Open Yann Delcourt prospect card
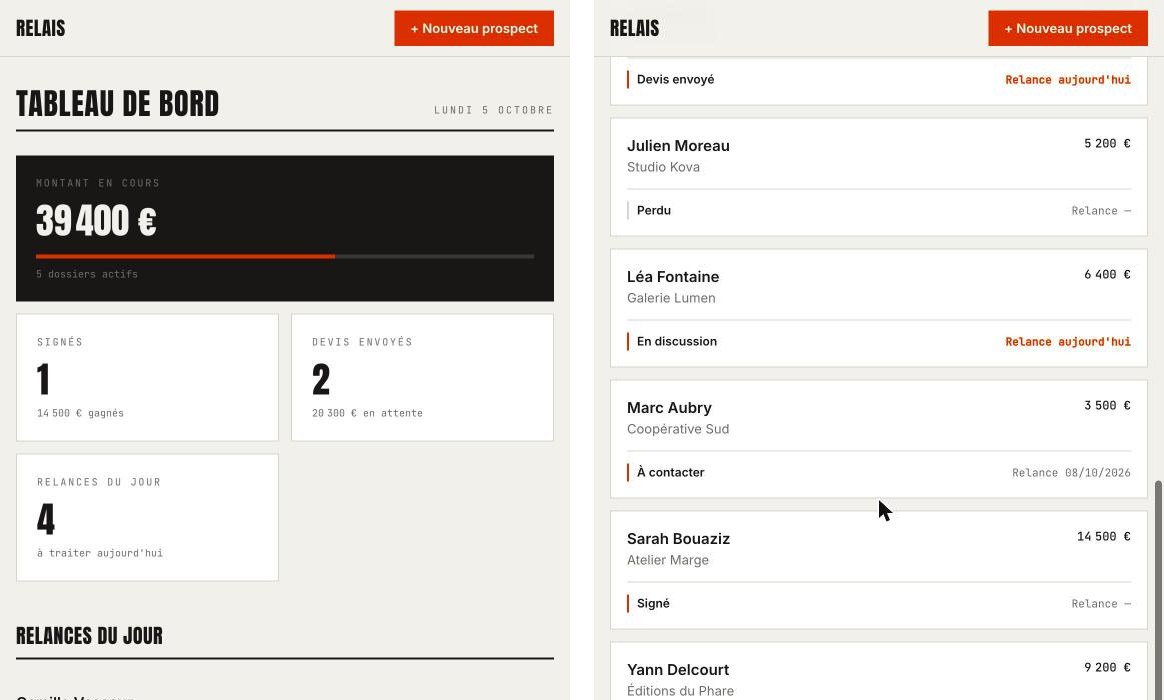Screen dimensions: 1164x700 (x=879, y=671)
